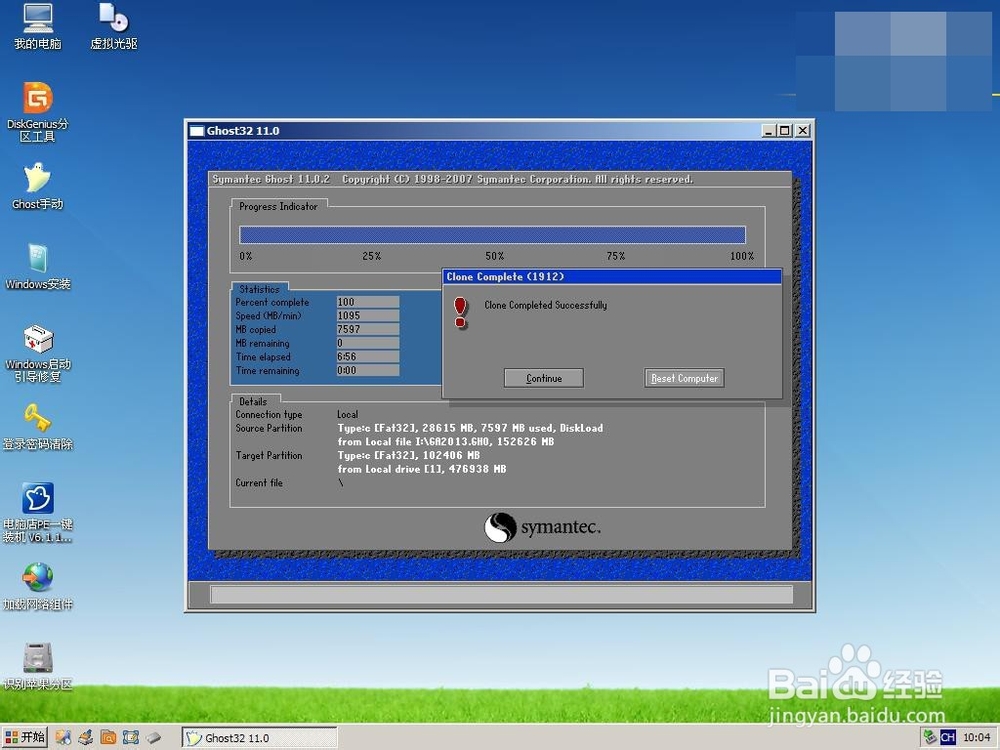Click the completed blue progress bar
The height and width of the screenshot is (750, 1000).
(492, 235)
